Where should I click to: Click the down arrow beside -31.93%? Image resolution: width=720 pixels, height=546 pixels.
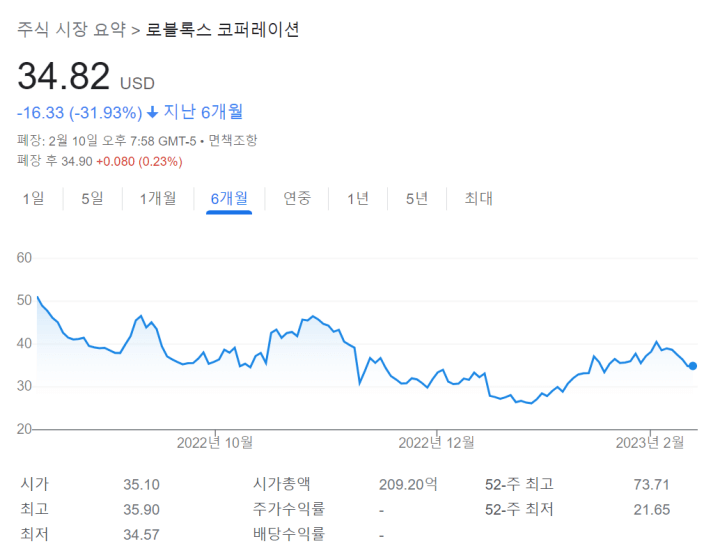pos(152,113)
